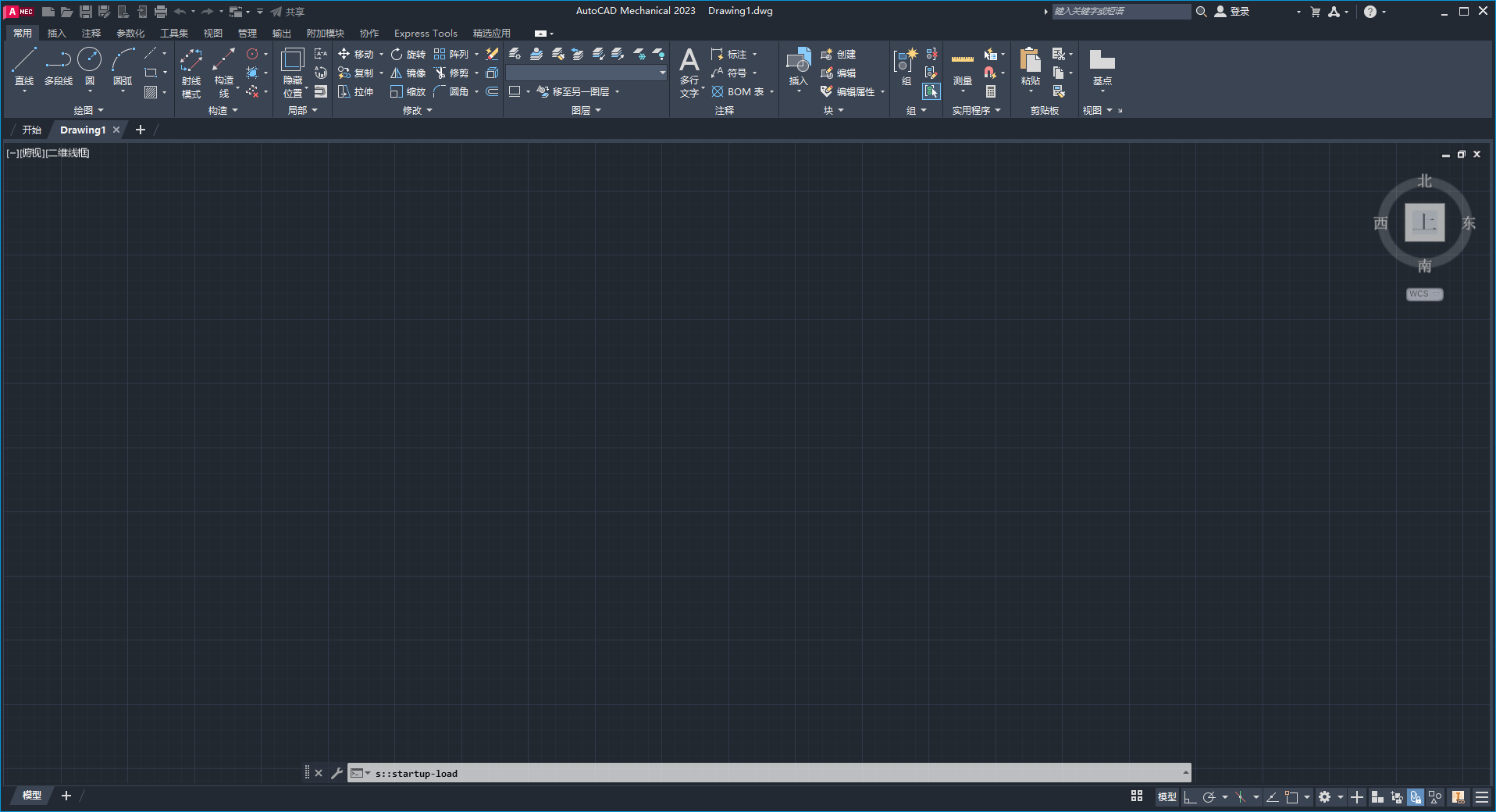Activate the 移动 (Move) command
The width and height of the screenshot is (1496, 812).
[360, 54]
